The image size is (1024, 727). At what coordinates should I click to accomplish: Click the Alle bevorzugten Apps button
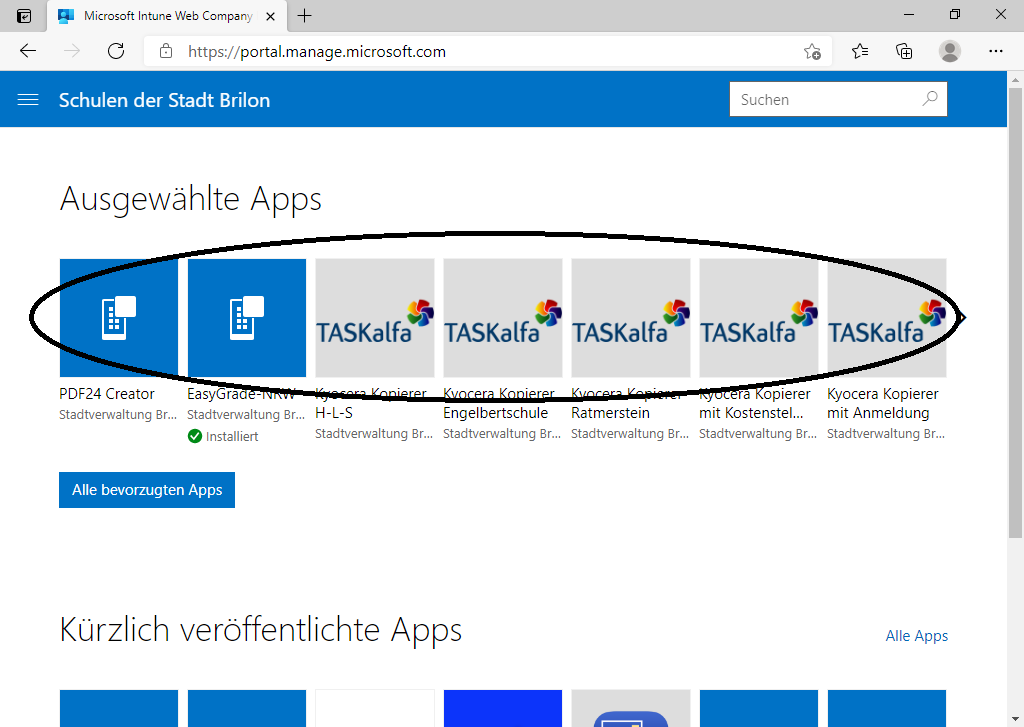[147, 491]
